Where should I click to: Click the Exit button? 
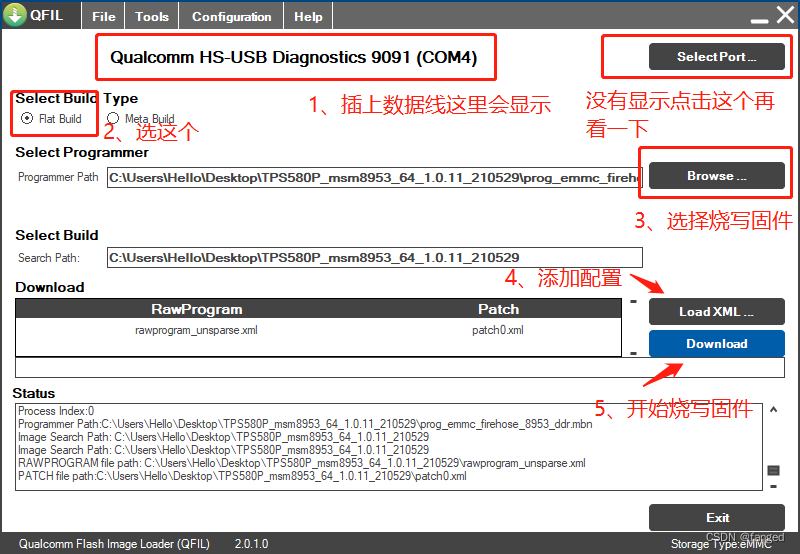tap(716, 517)
